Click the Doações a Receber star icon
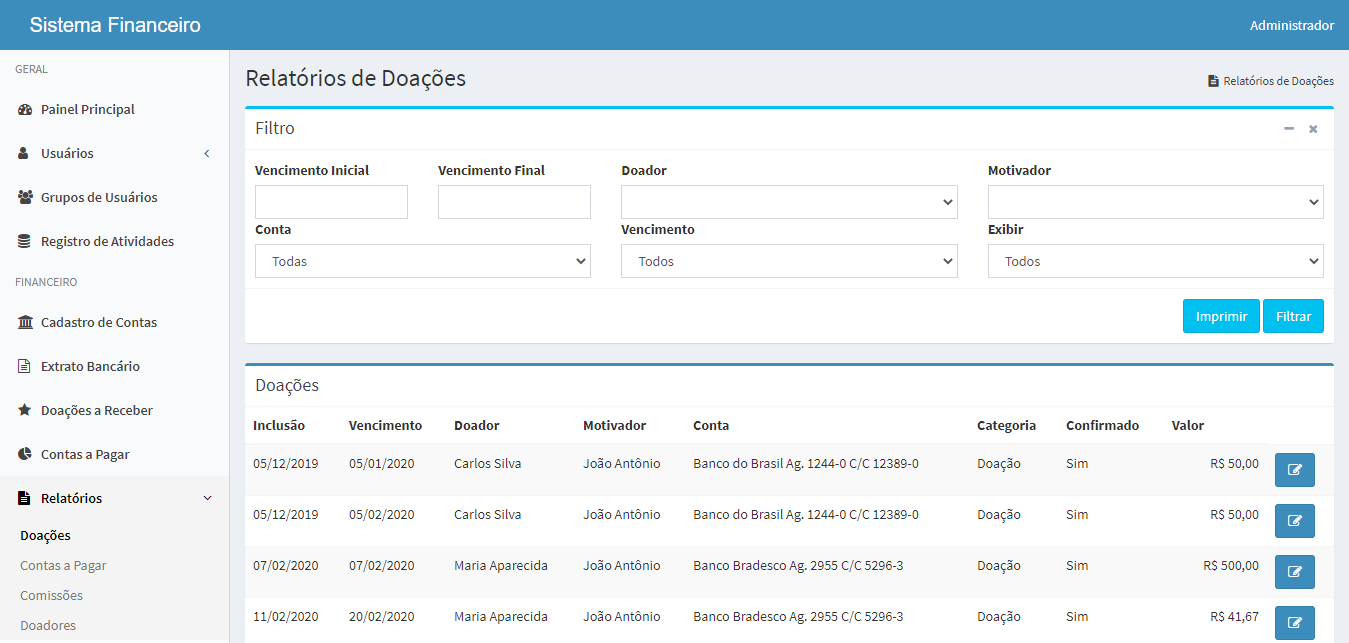The height and width of the screenshot is (643, 1349). tap(25, 411)
